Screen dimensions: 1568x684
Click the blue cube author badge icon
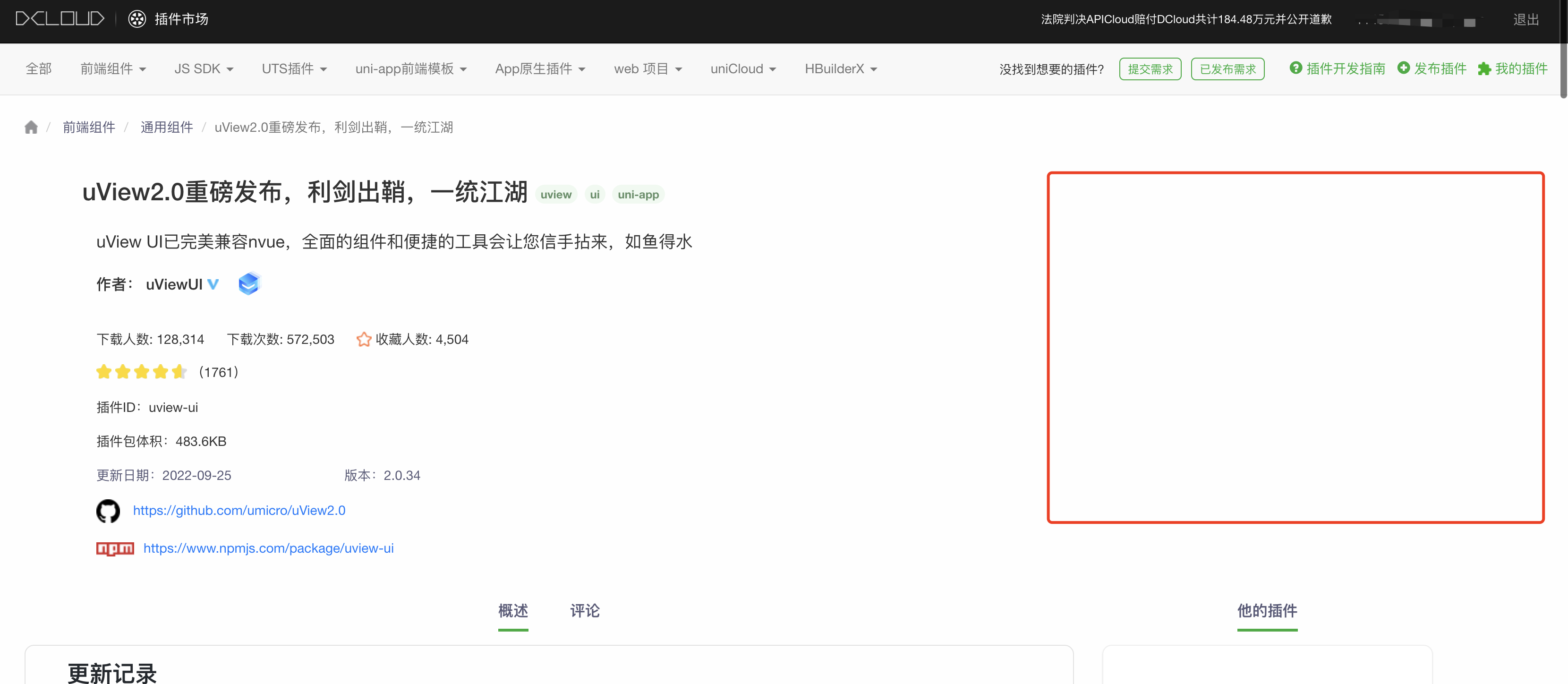click(248, 283)
